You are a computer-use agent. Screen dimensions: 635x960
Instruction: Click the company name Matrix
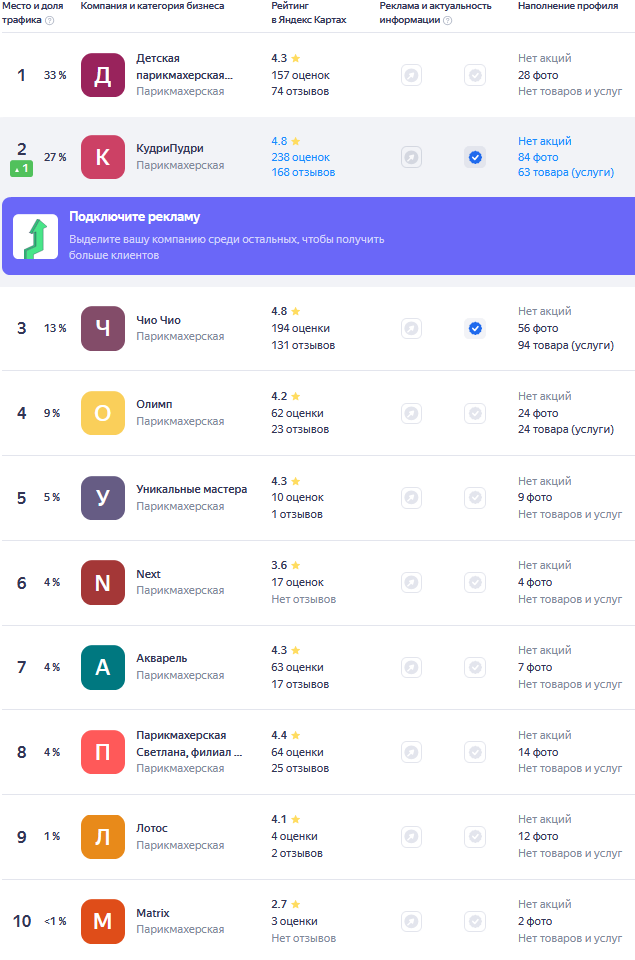coord(152,913)
